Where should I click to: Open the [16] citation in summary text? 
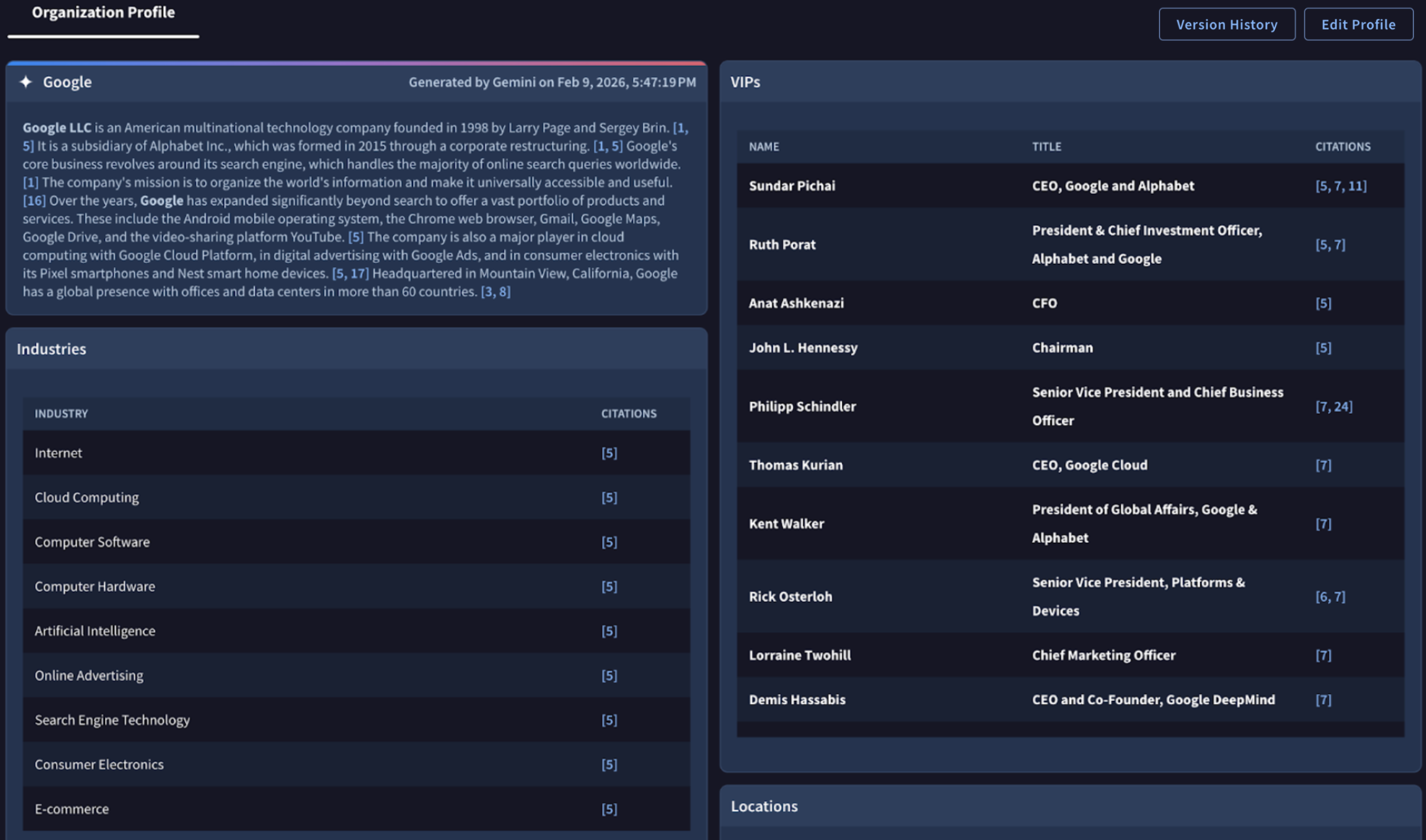click(34, 200)
